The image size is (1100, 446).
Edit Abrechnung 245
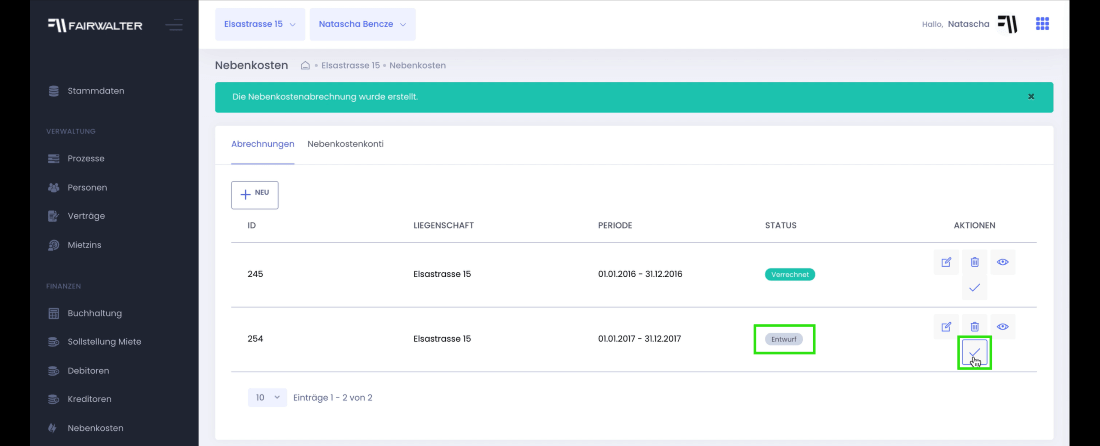point(946,262)
